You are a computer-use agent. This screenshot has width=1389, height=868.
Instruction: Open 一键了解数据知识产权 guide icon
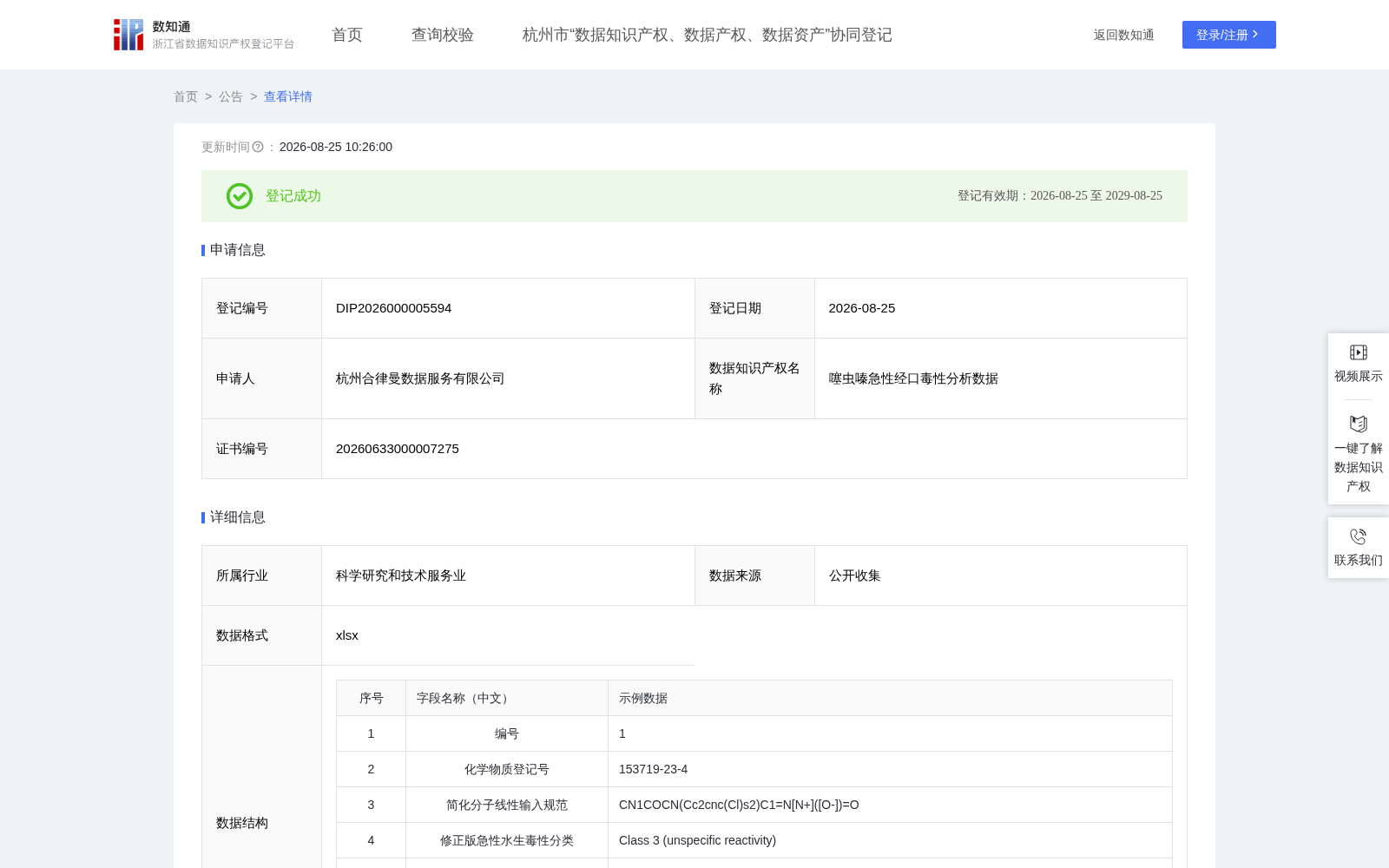1359,424
